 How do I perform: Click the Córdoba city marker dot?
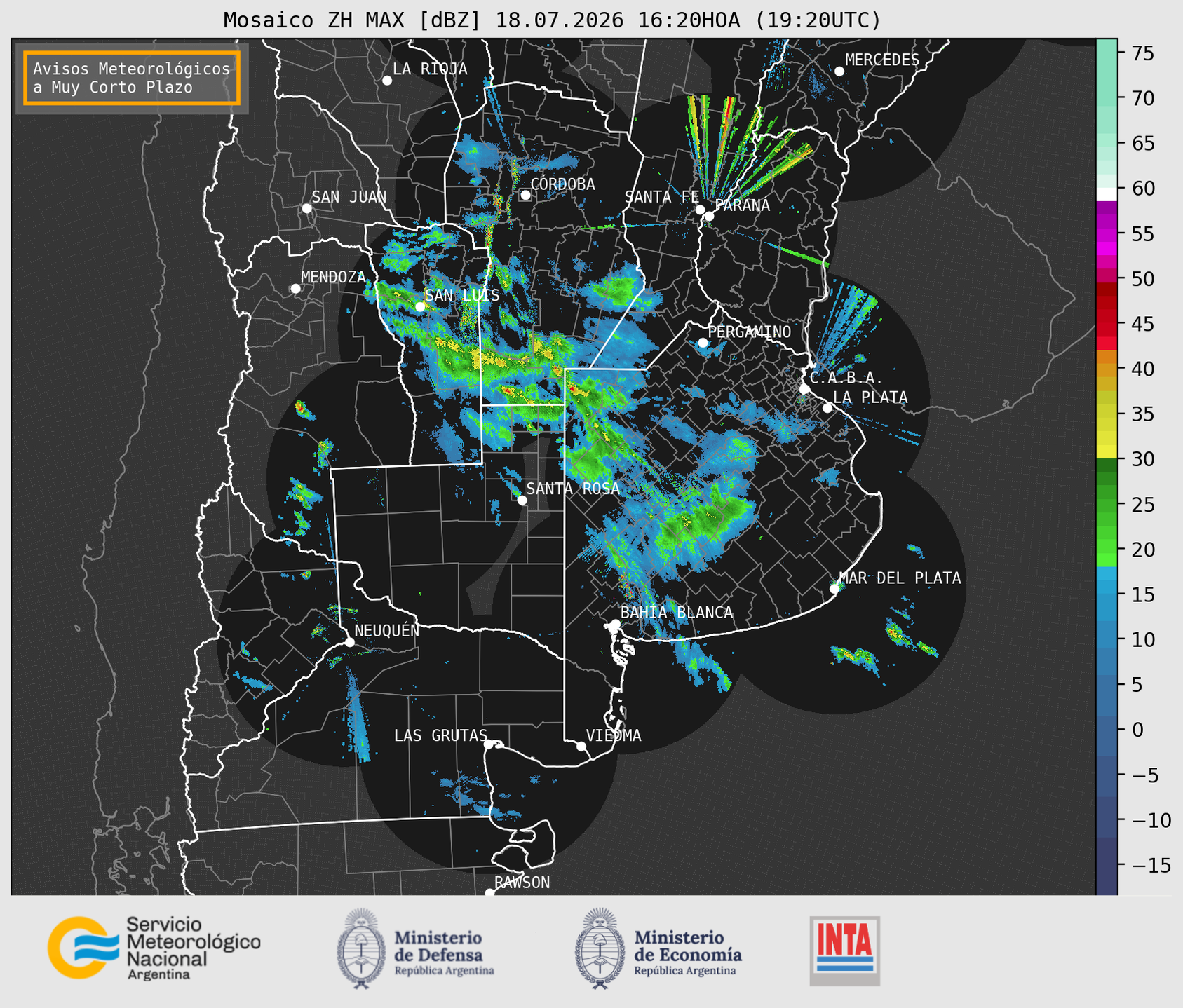coord(525,195)
